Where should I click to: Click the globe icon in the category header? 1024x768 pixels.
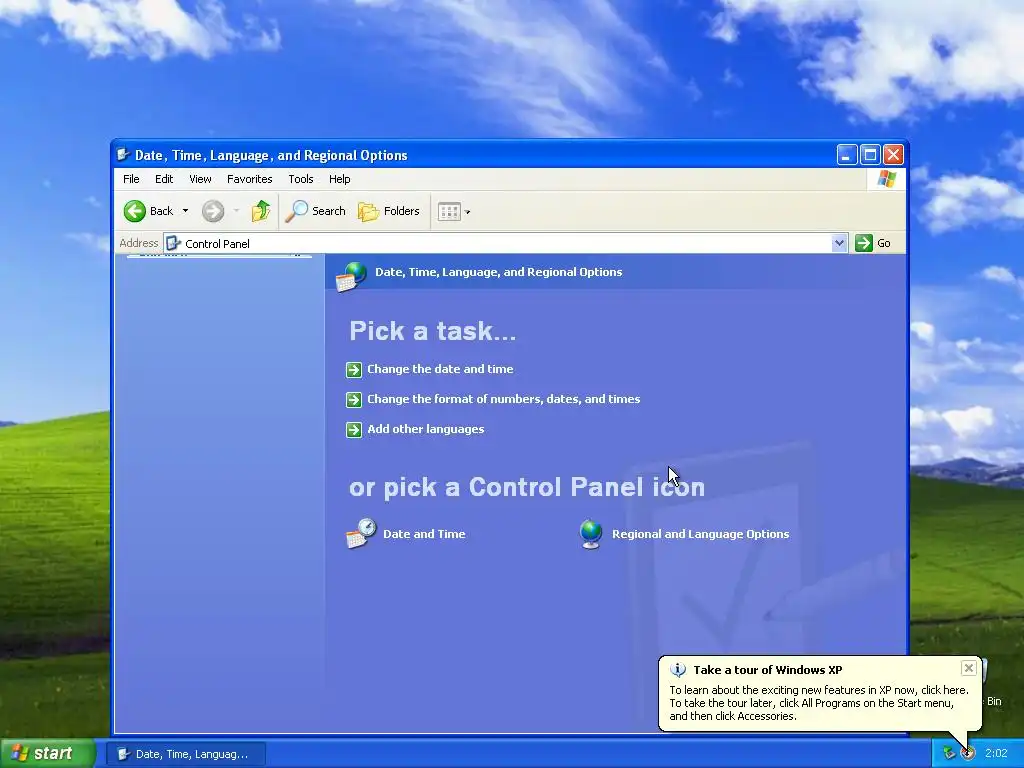(x=351, y=276)
